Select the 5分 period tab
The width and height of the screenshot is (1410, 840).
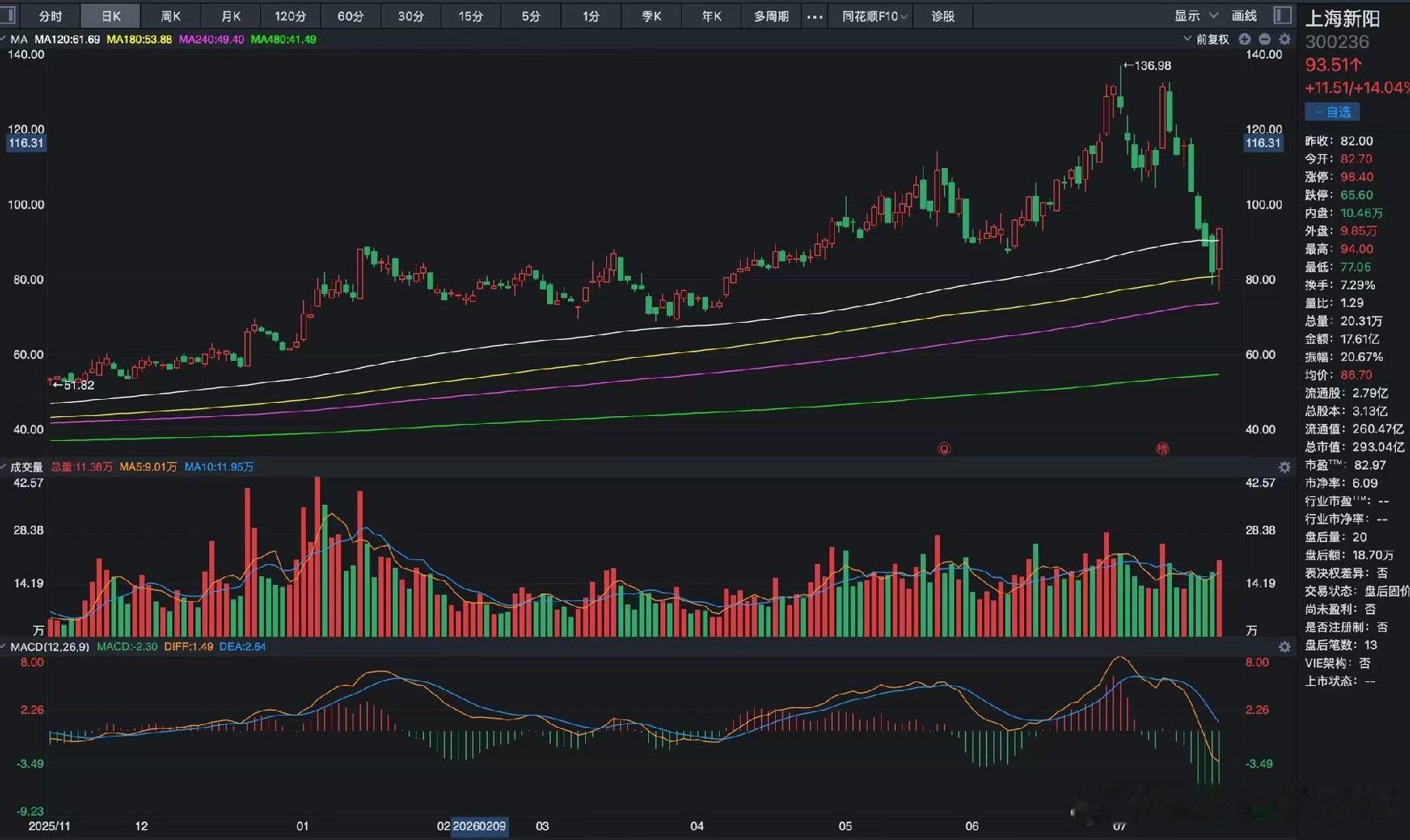[531, 16]
